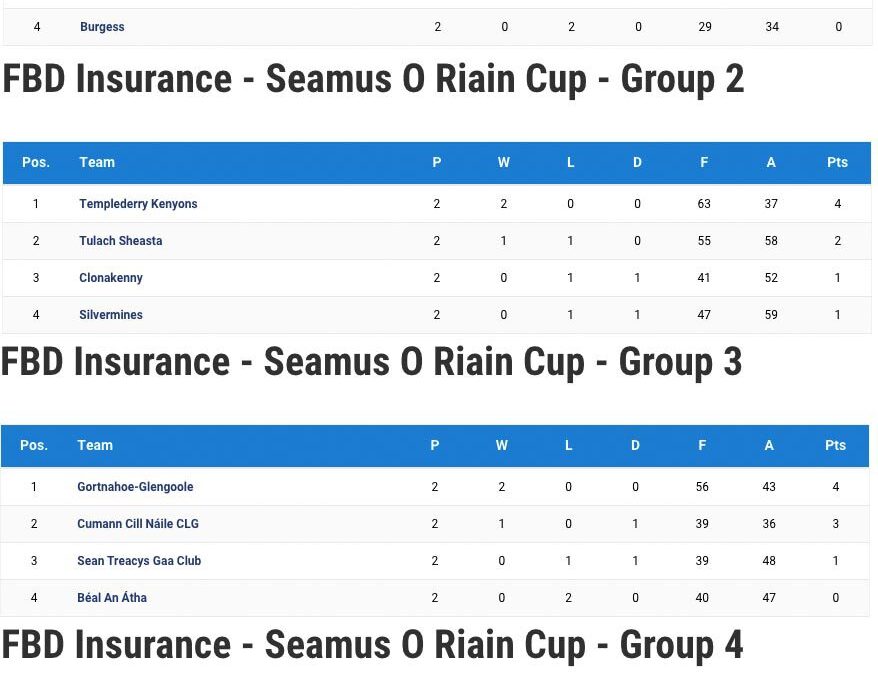The height and width of the screenshot is (675, 878).
Task: Open the Silvermines team link
Action: pos(111,315)
